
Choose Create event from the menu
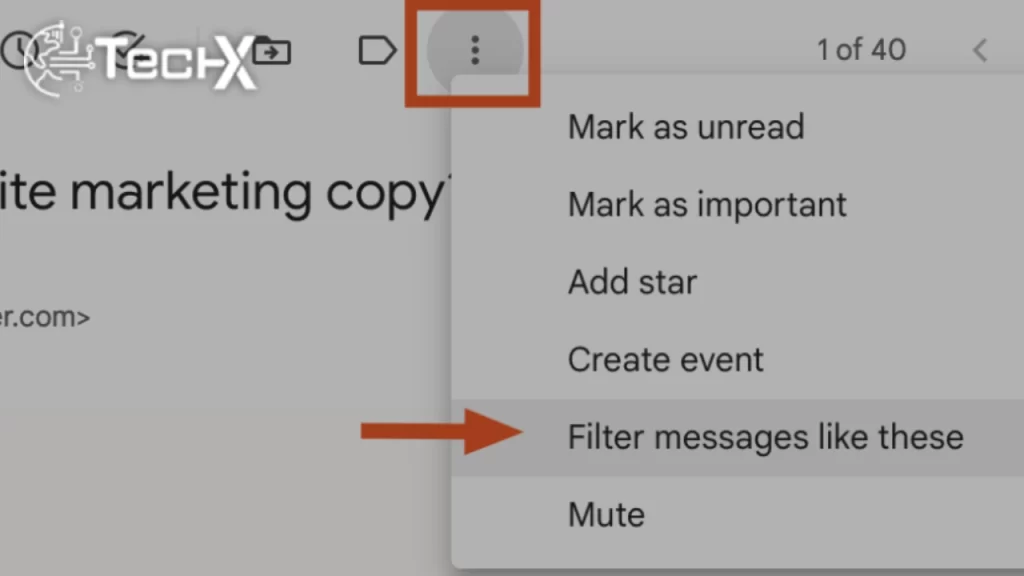pyautogui.click(x=665, y=359)
